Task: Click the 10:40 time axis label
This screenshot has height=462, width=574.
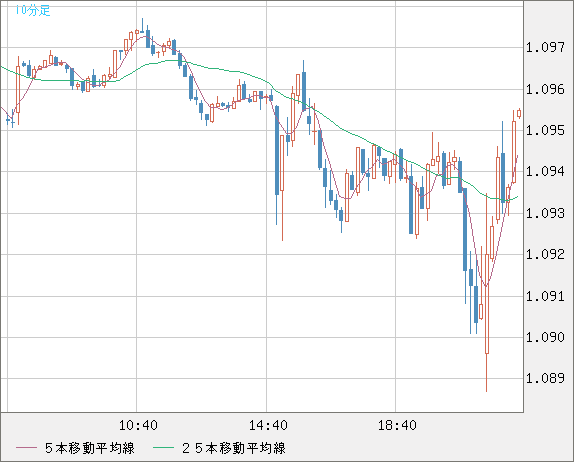Action: [x=138, y=425]
